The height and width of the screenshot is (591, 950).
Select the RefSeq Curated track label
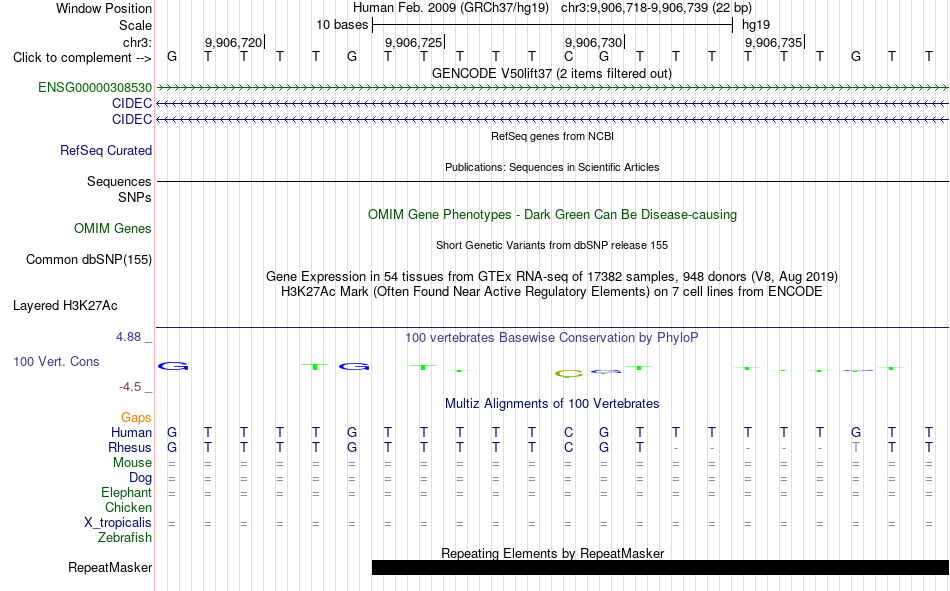(105, 150)
